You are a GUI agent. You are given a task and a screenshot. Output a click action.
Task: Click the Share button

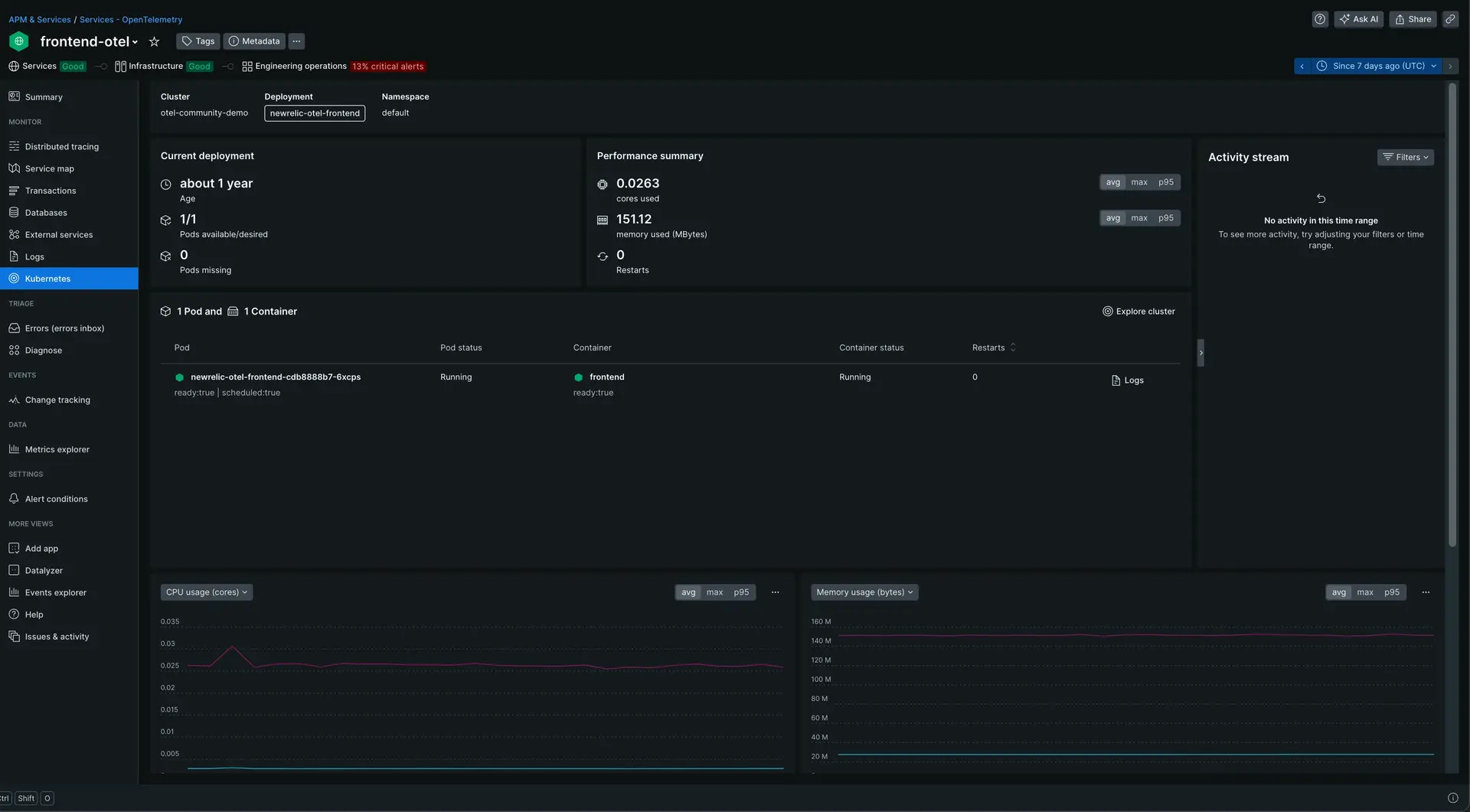point(1413,19)
